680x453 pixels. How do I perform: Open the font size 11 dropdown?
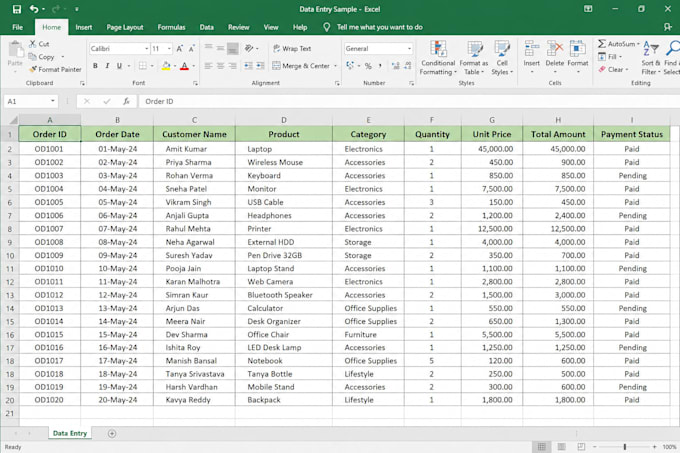pyautogui.click(x=169, y=49)
